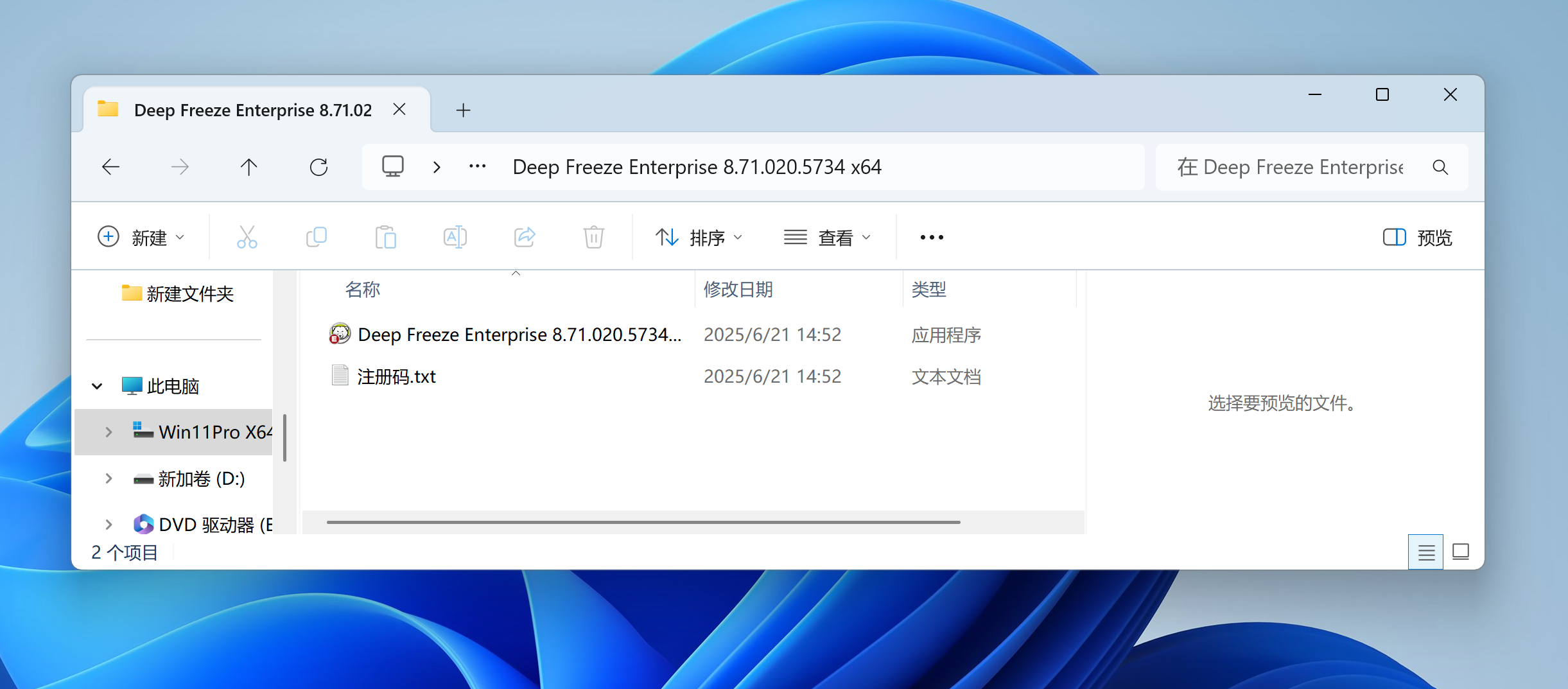The width and height of the screenshot is (1568, 689).
Task: Click the horizontal scrollbar in file list
Action: [643, 522]
